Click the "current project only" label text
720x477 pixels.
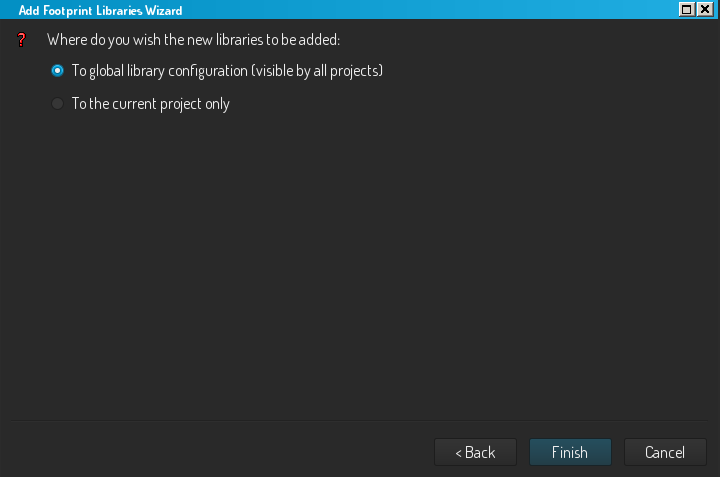178,104
